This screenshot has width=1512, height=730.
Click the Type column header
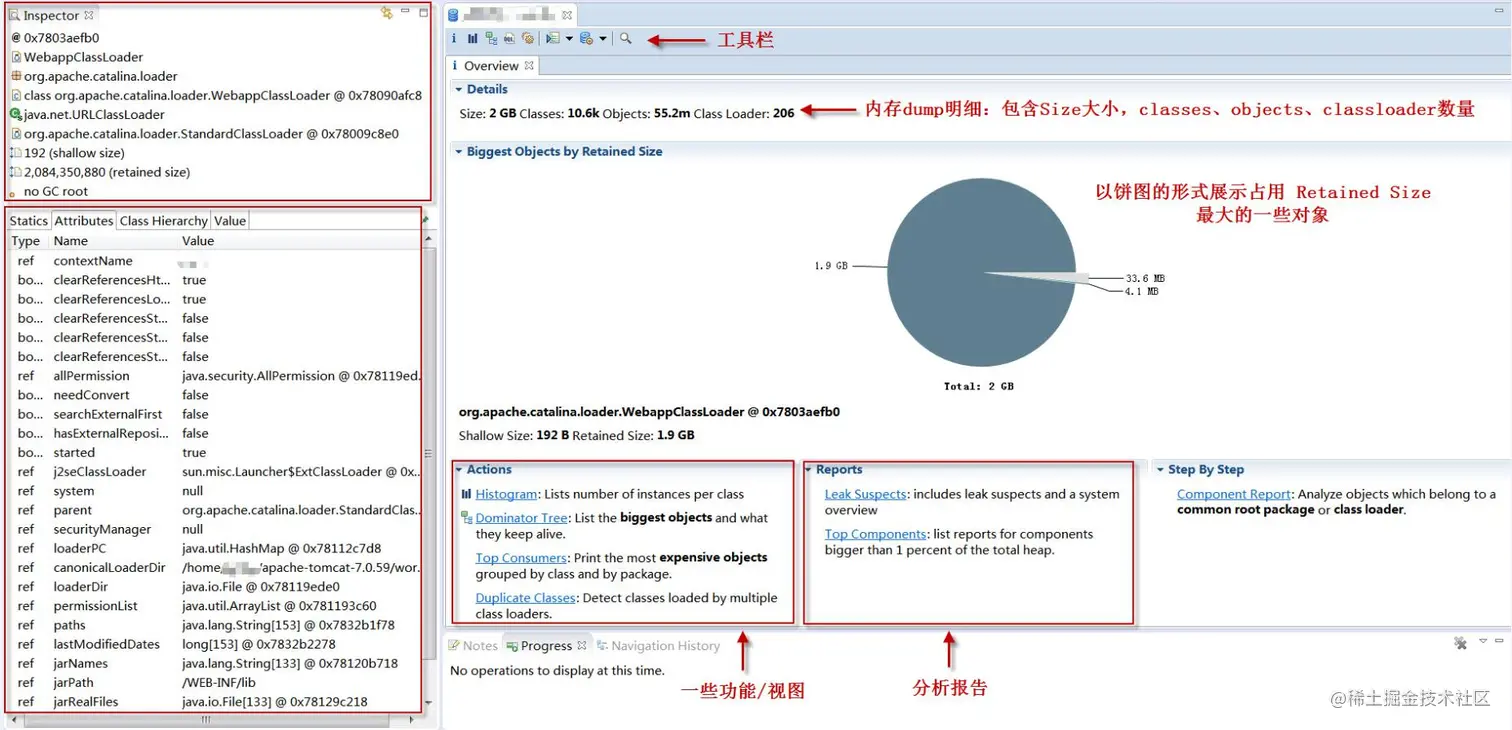point(26,241)
